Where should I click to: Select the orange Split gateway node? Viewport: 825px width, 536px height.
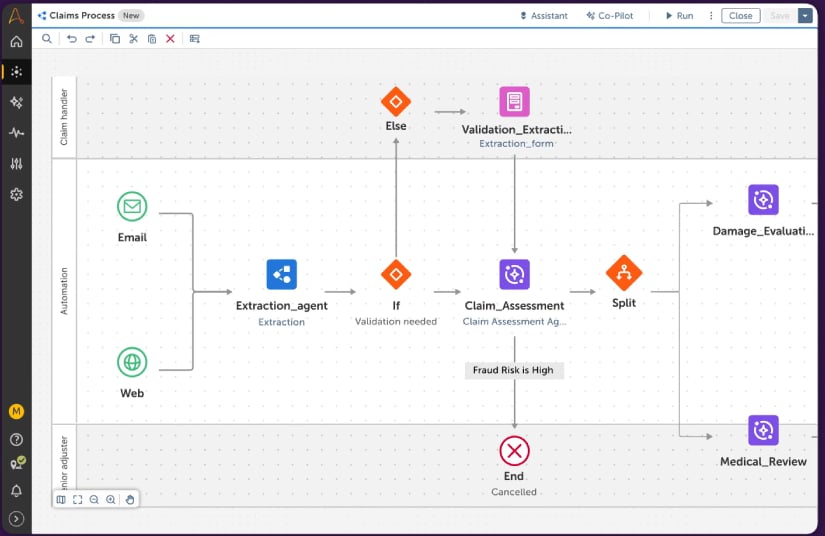(623, 273)
